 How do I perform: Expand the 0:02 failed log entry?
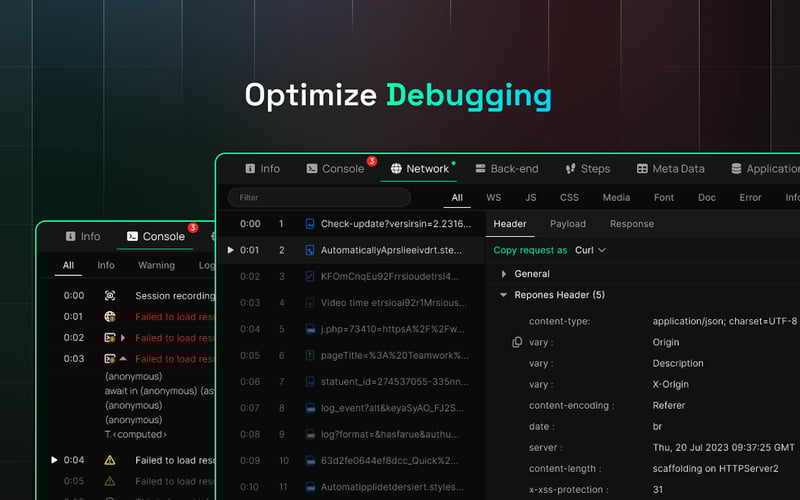(x=122, y=338)
